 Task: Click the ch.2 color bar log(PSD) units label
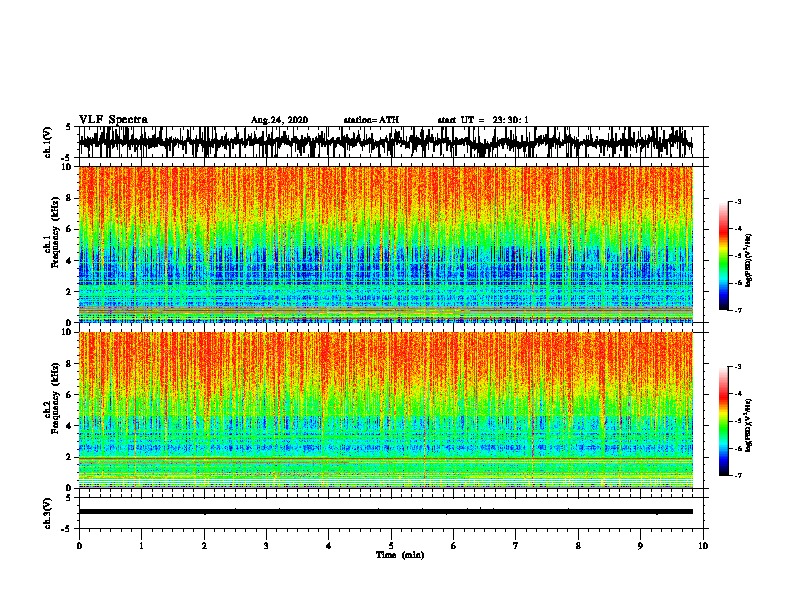coord(748,426)
